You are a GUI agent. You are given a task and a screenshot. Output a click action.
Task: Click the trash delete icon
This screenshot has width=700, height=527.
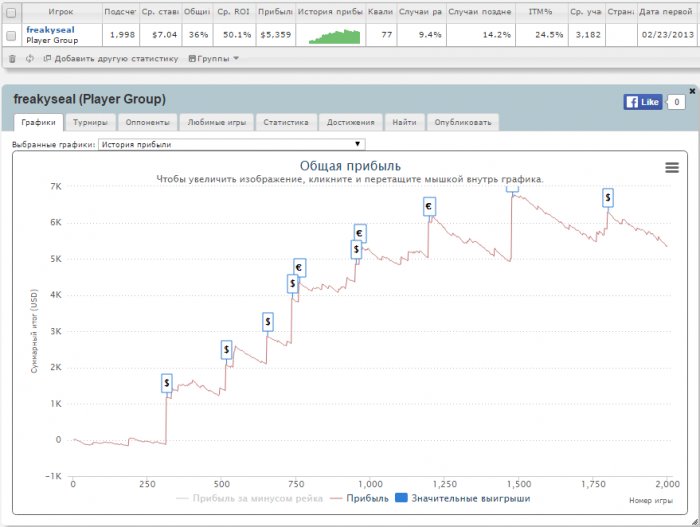point(11,59)
